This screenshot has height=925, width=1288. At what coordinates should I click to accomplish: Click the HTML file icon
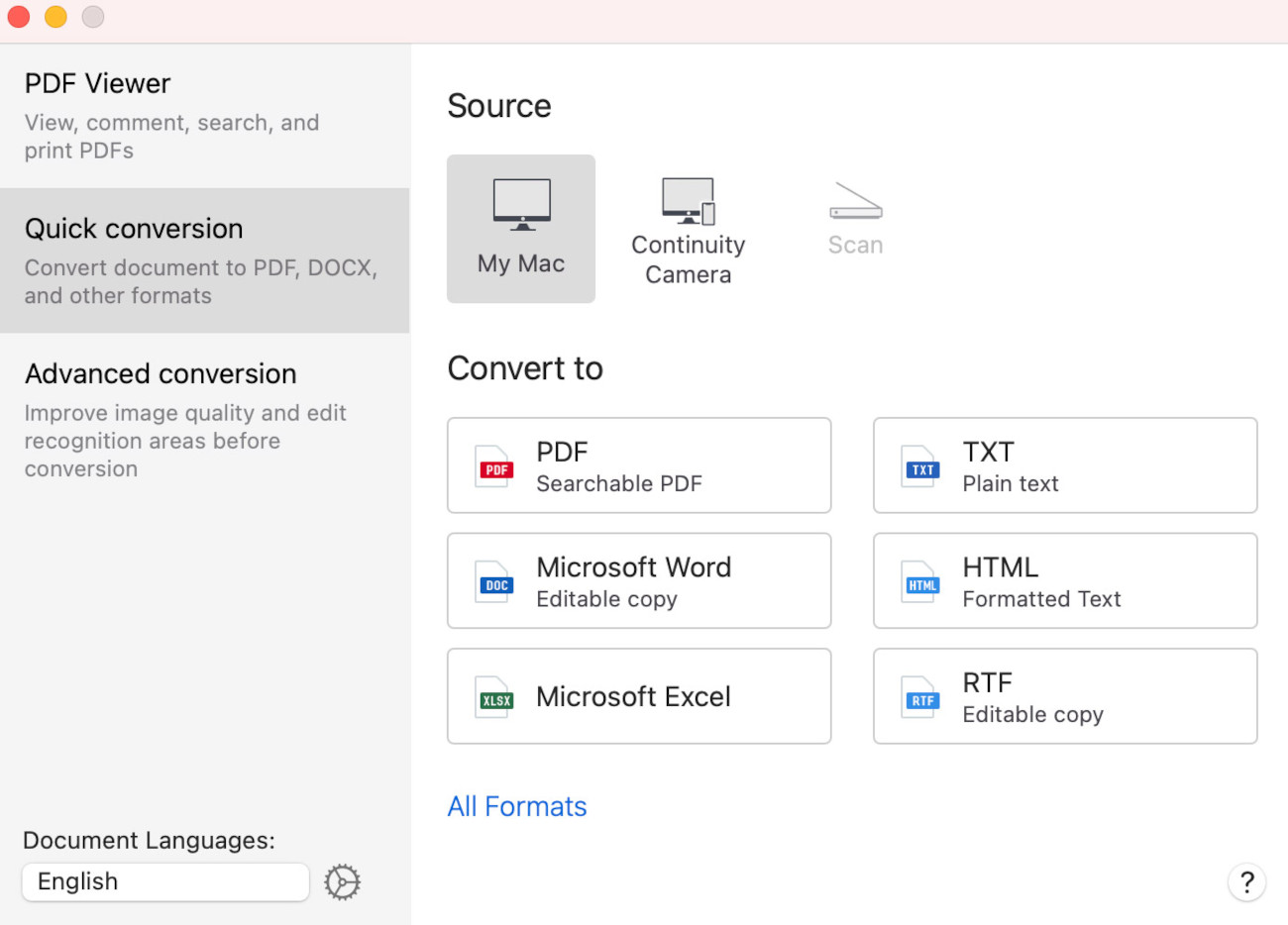point(922,582)
